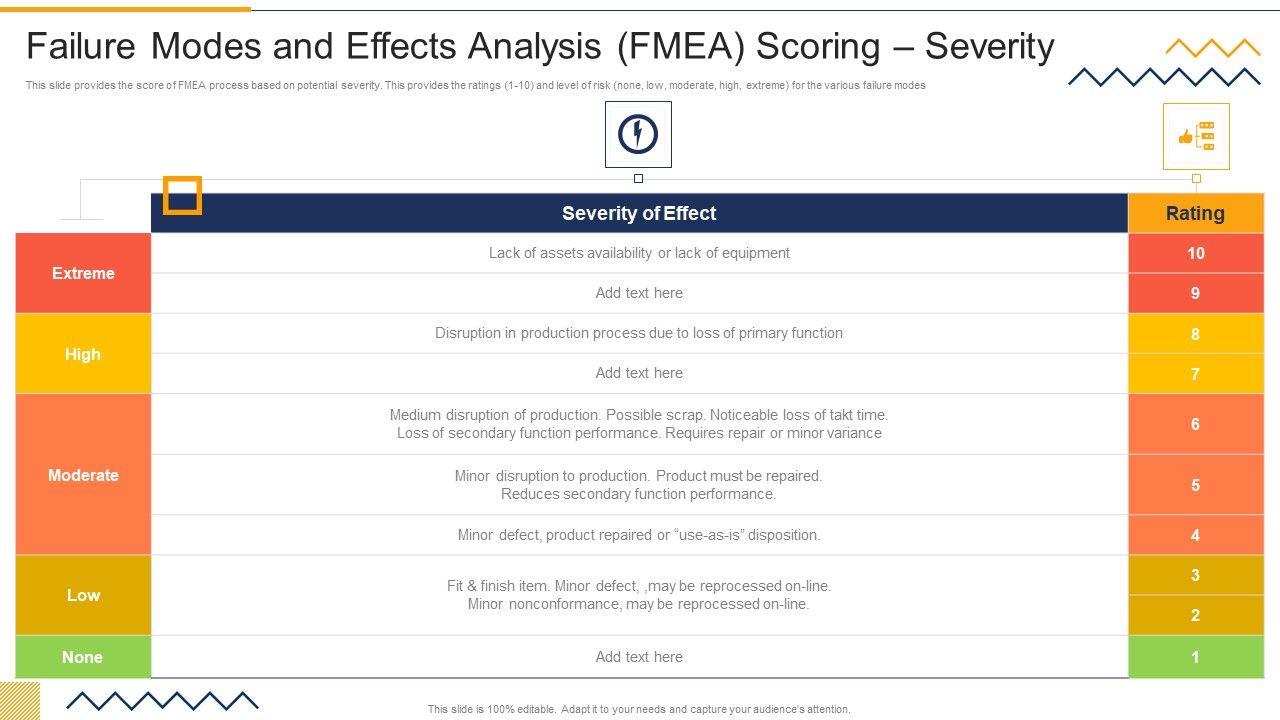
Task: Select the orange square outline in the header
Action: 182,195
